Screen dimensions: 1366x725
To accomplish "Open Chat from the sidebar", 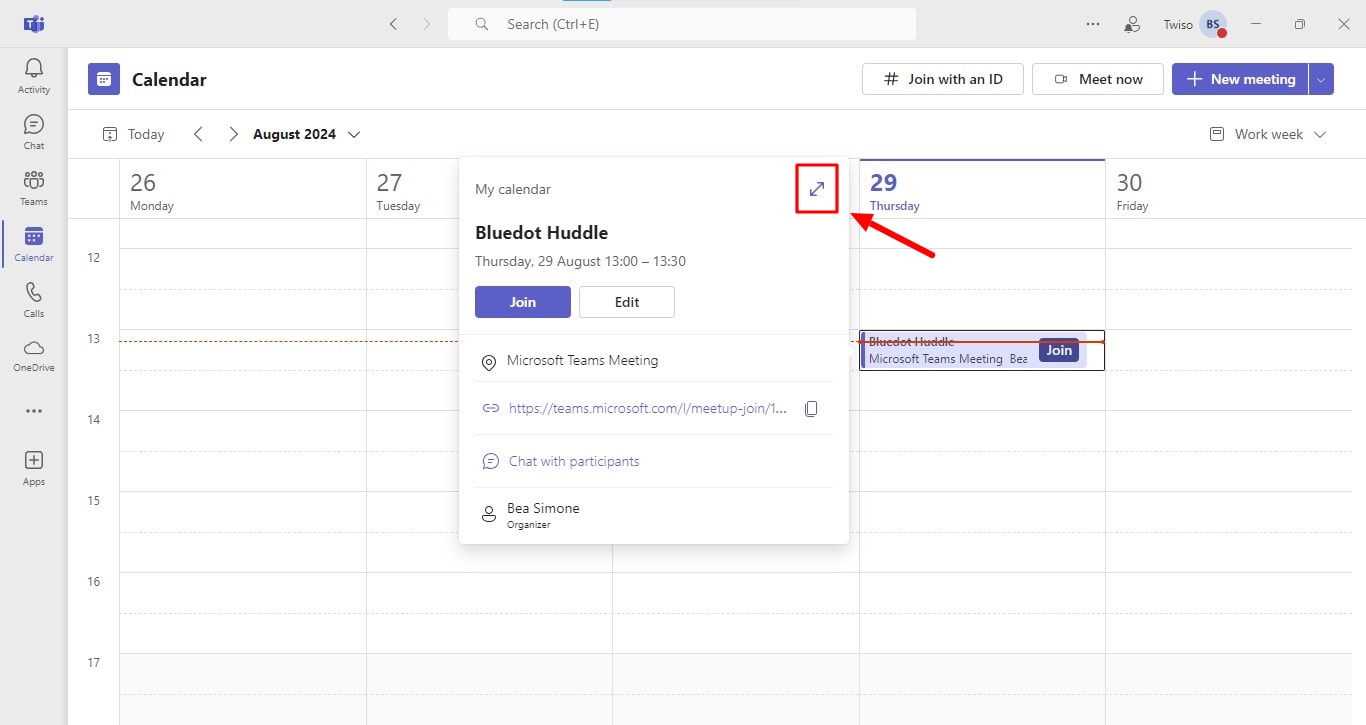I will pos(34,132).
